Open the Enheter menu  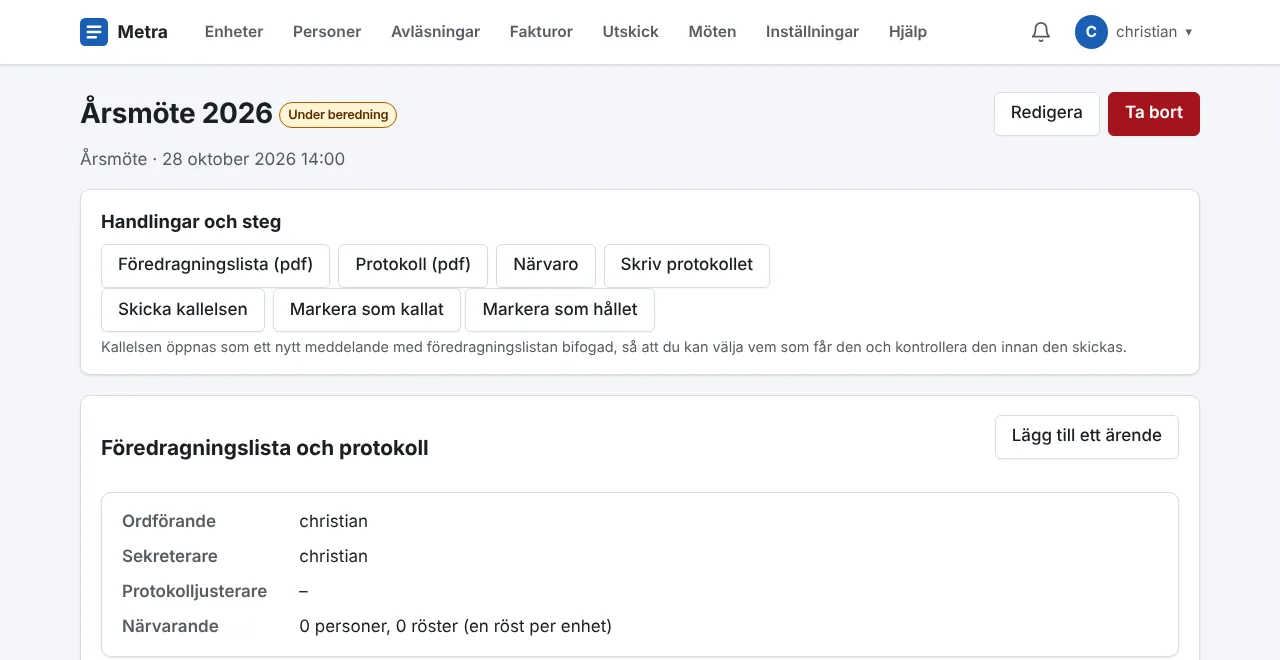click(x=234, y=32)
